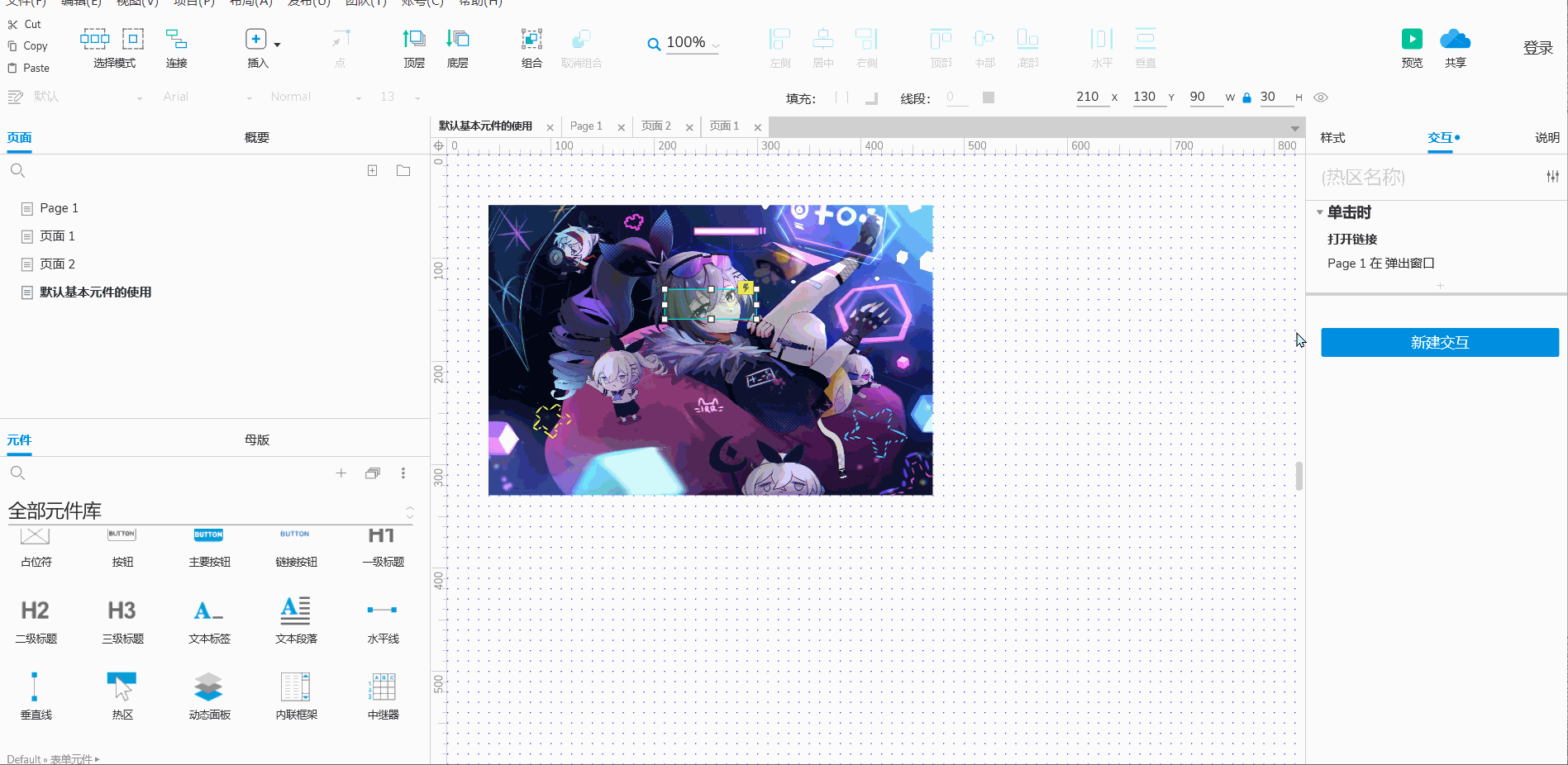
Task: Bring widget to front with 顶层
Action: click(x=414, y=39)
